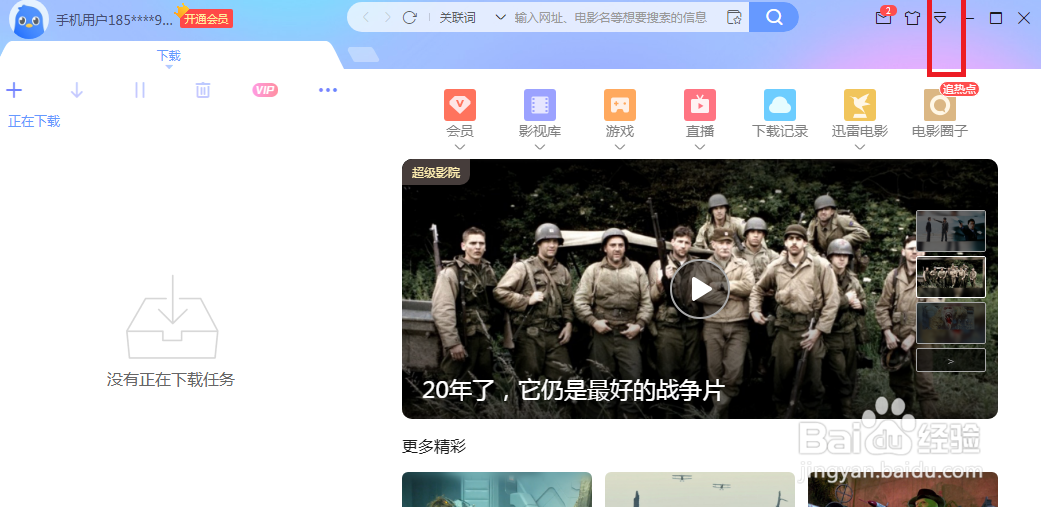Screen dimensions: 1041x507
Task: Click the 迅雷电影 bird icon
Action: [860, 105]
